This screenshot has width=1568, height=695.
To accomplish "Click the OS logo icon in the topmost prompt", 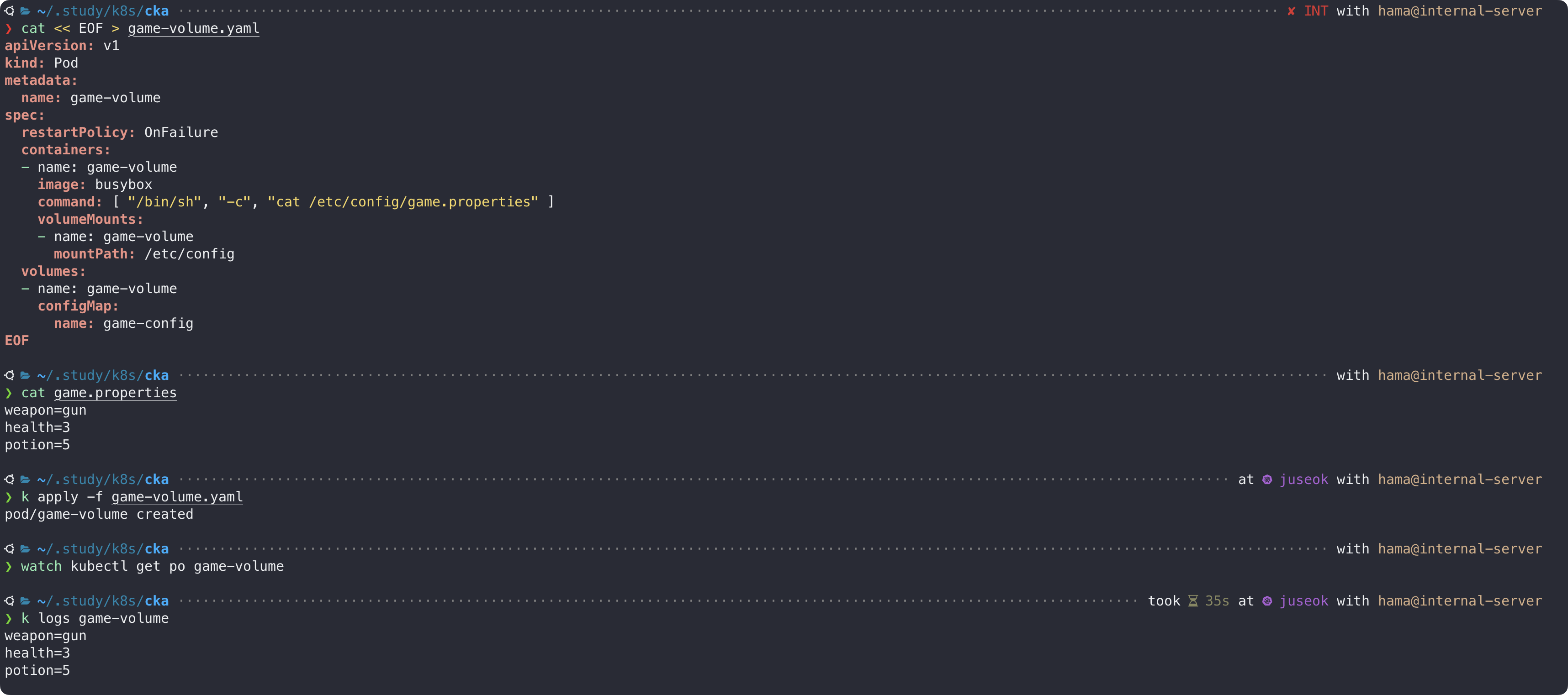I will click(x=9, y=11).
